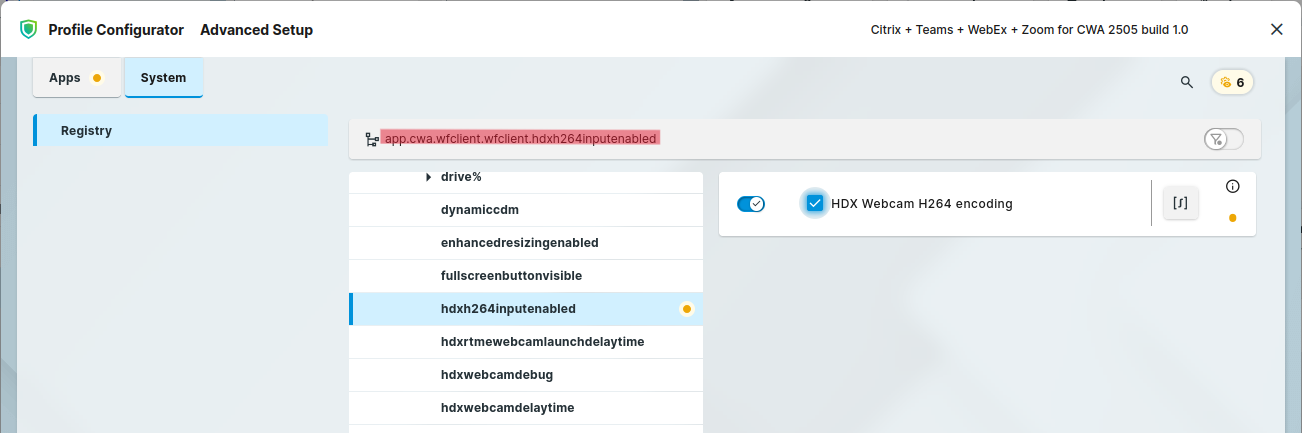Click the green shield Profile Configurator logo

(28, 30)
